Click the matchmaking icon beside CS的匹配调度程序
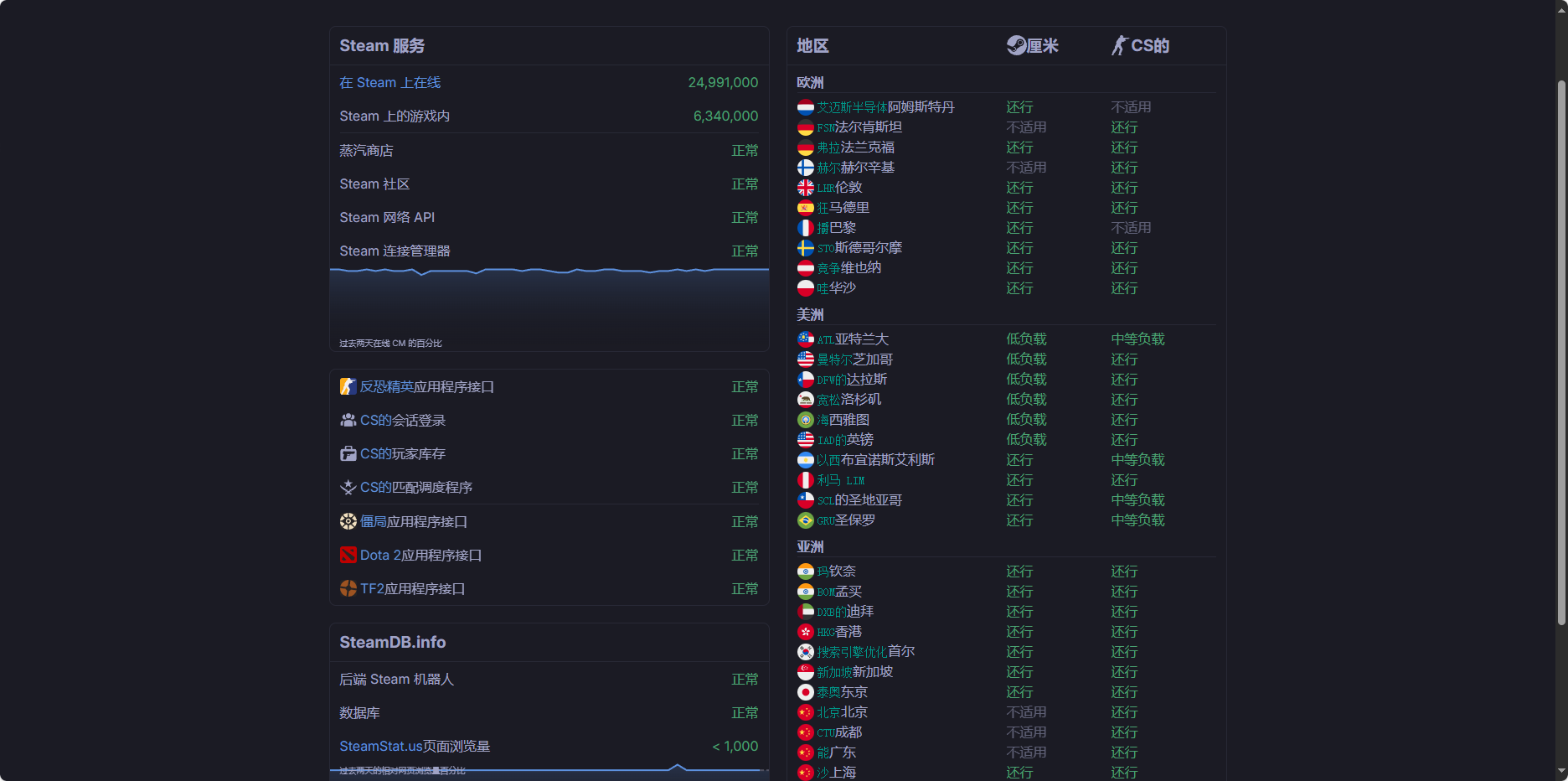 tap(348, 487)
